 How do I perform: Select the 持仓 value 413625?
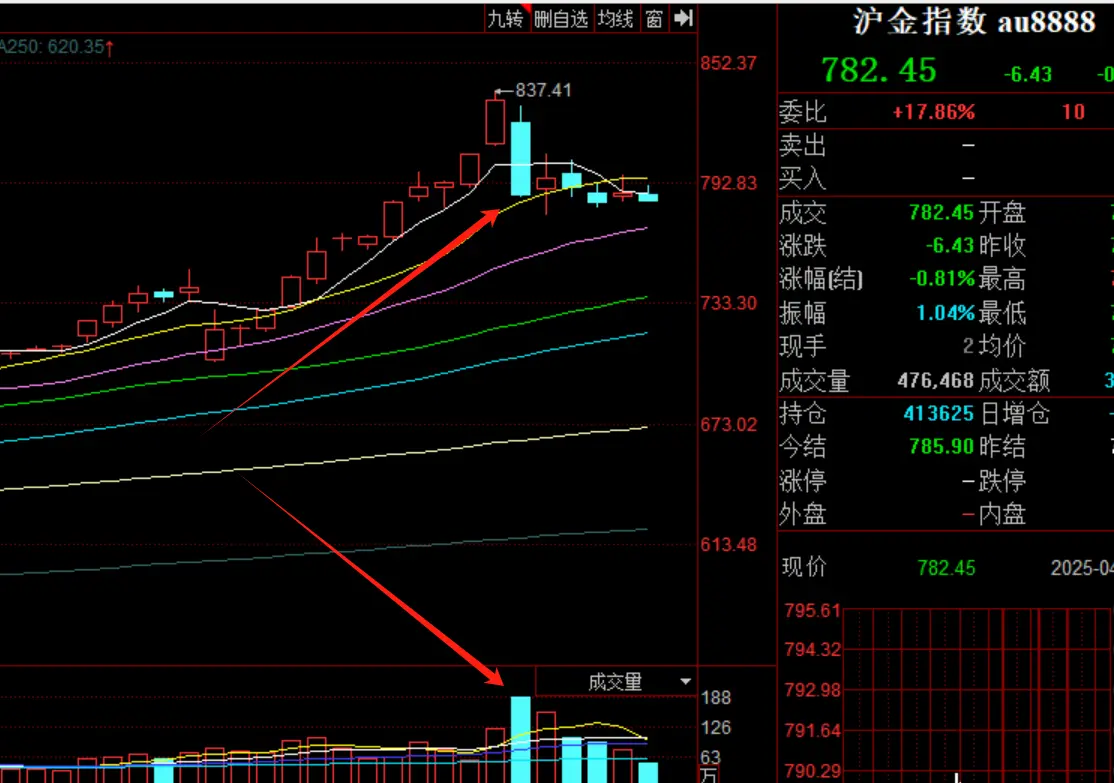point(938,413)
